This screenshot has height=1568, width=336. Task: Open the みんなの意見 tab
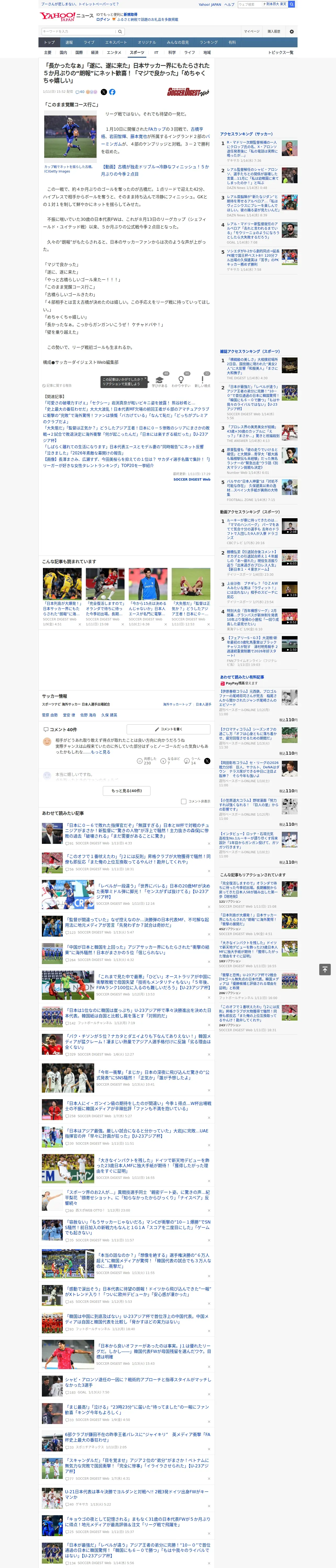(177, 43)
